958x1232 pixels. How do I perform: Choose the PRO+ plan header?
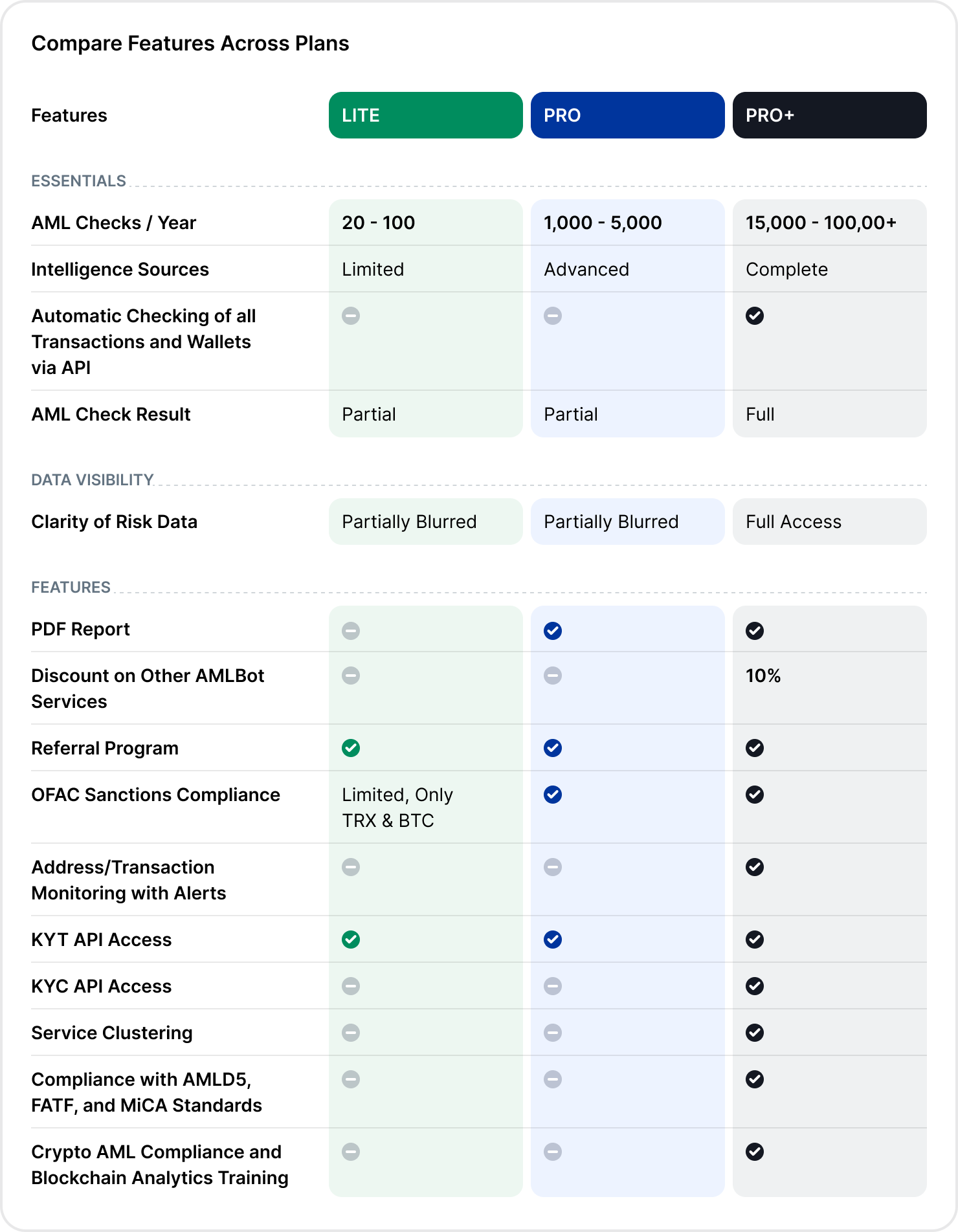click(829, 115)
